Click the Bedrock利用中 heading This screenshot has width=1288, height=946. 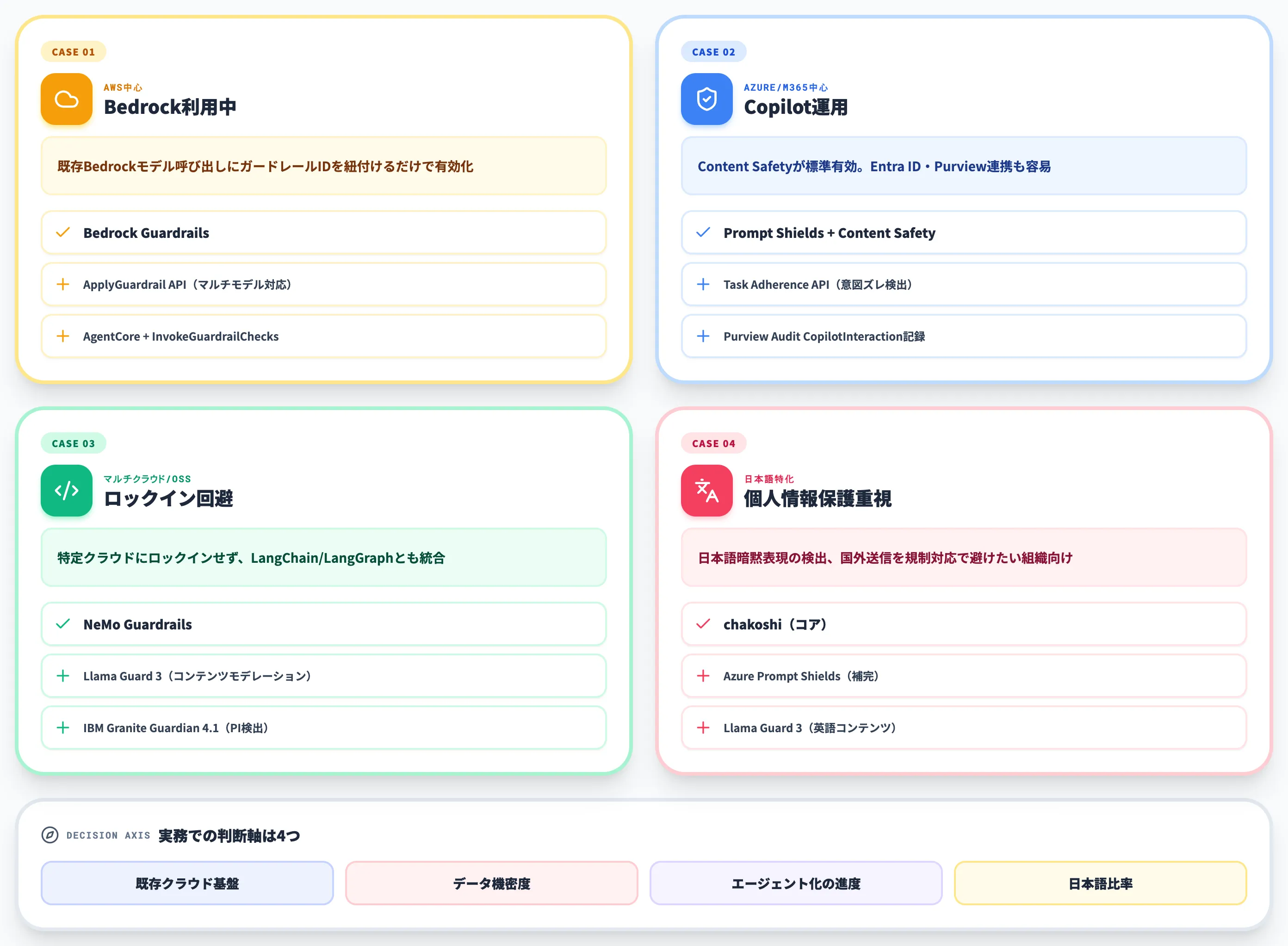[x=170, y=107]
